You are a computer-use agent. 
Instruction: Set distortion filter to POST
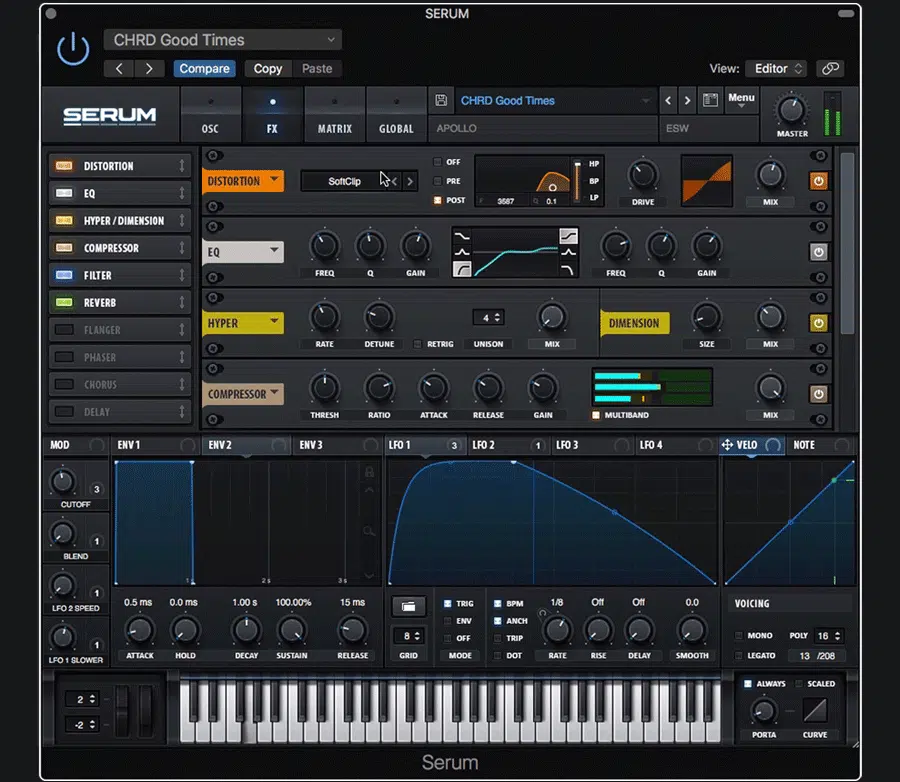coord(437,200)
